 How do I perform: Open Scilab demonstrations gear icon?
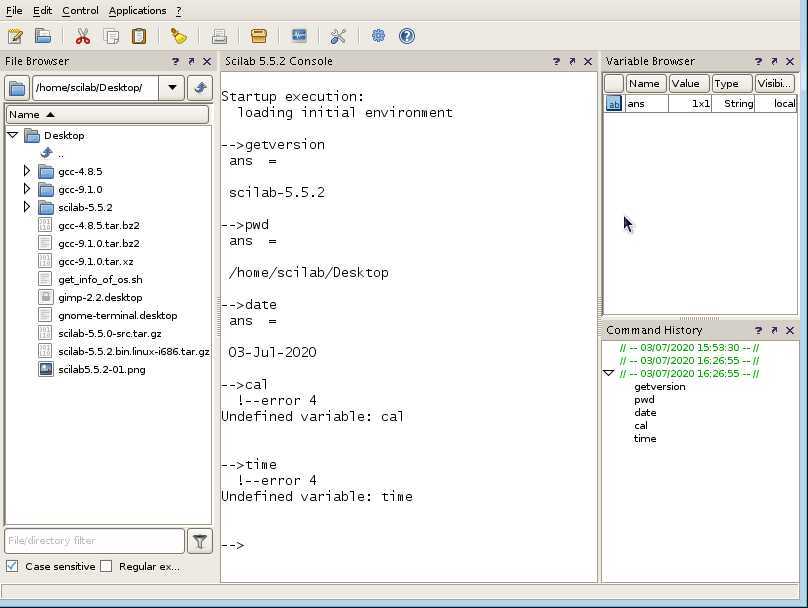point(378,36)
